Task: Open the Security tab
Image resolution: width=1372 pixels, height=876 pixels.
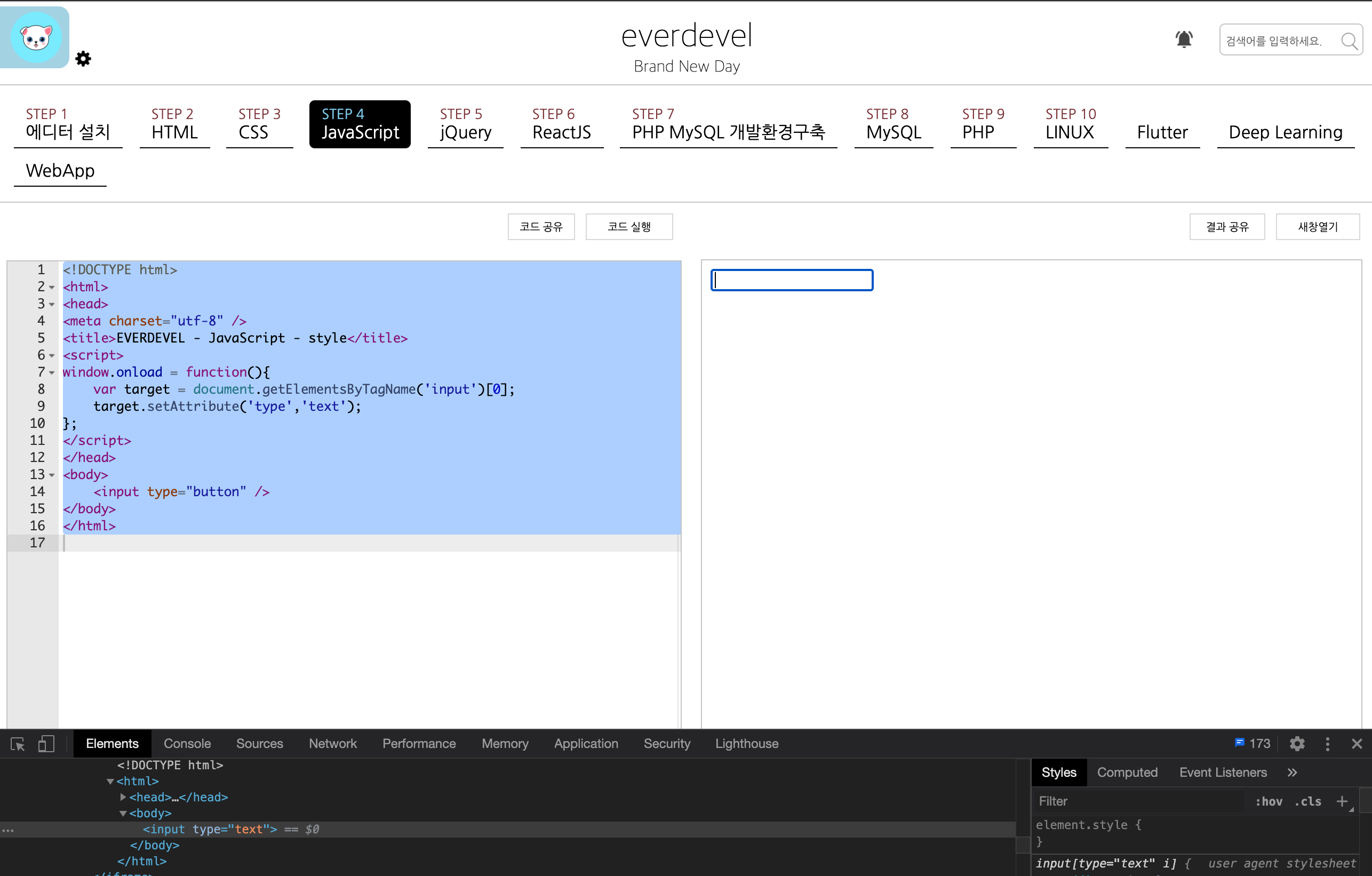Action: click(x=667, y=744)
